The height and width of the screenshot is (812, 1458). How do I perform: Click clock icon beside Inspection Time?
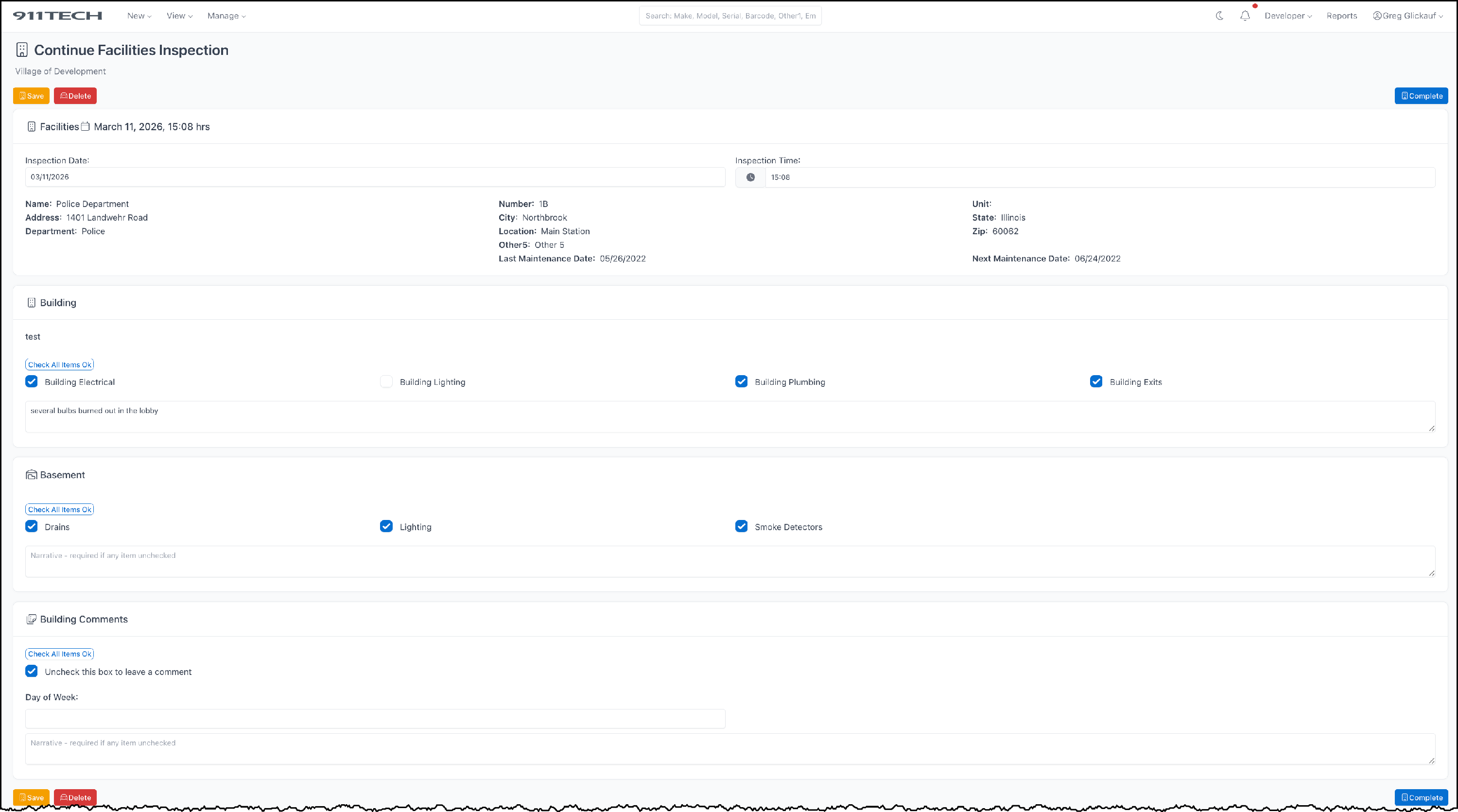click(750, 177)
